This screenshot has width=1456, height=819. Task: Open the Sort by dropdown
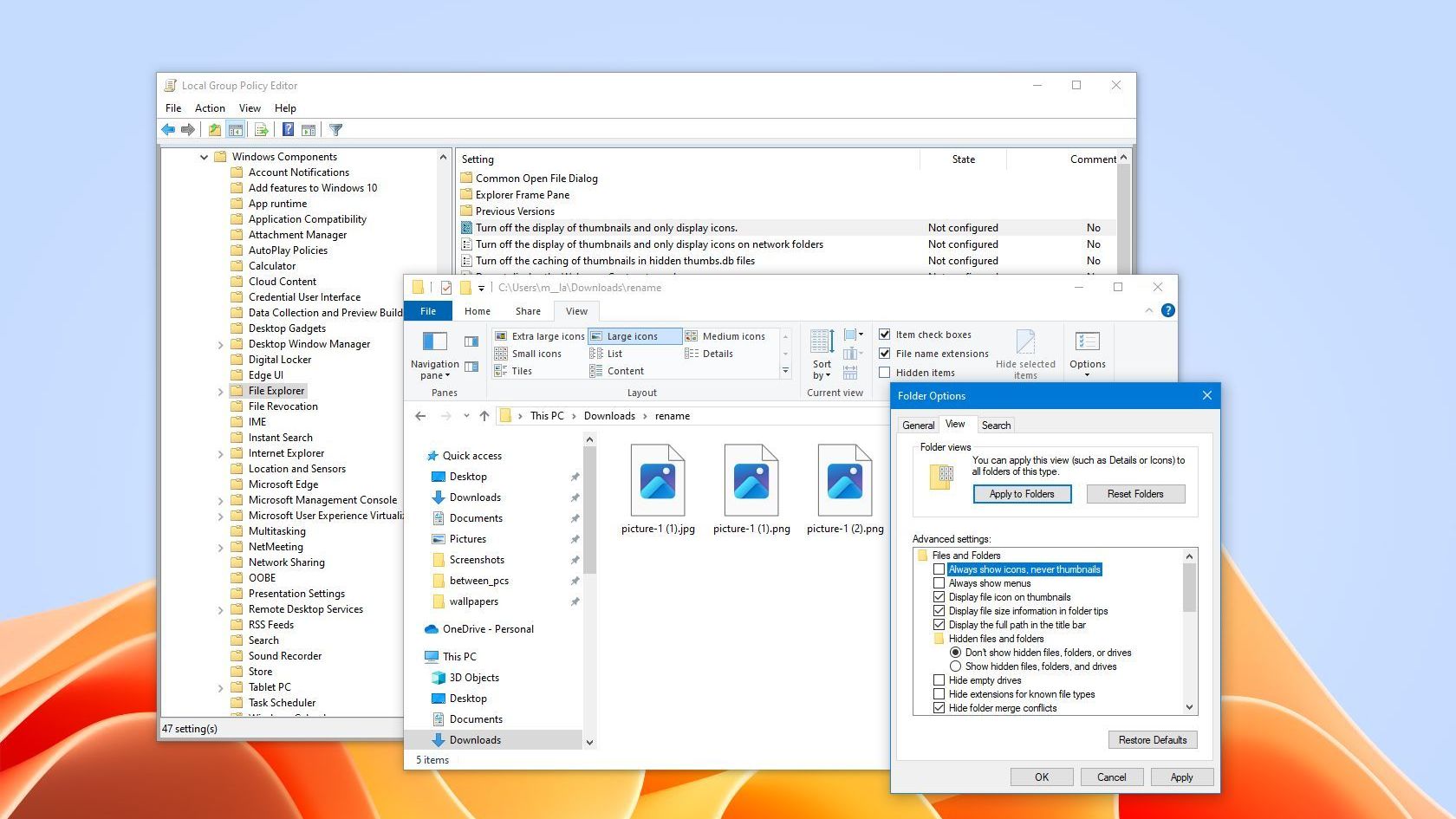point(822,355)
